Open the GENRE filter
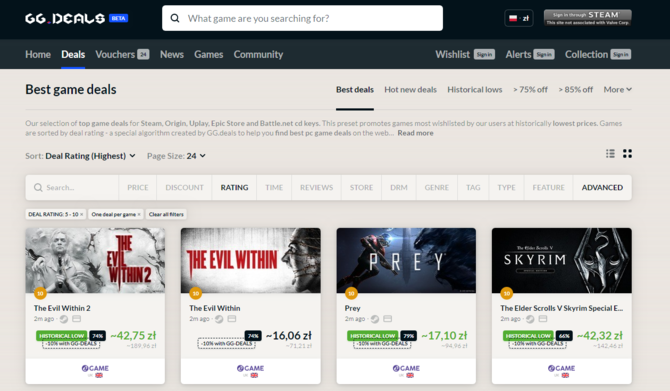 [436, 188]
